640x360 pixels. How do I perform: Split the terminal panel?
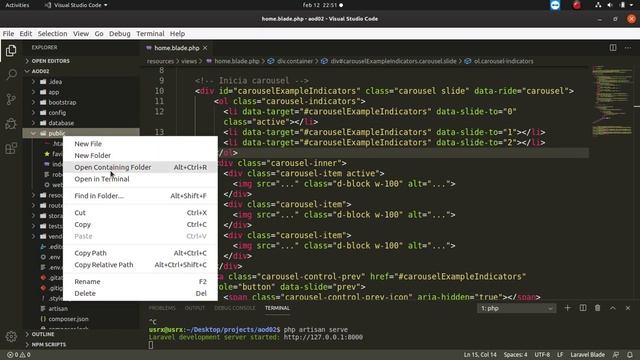pyautogui.click(x=583, y=308)
